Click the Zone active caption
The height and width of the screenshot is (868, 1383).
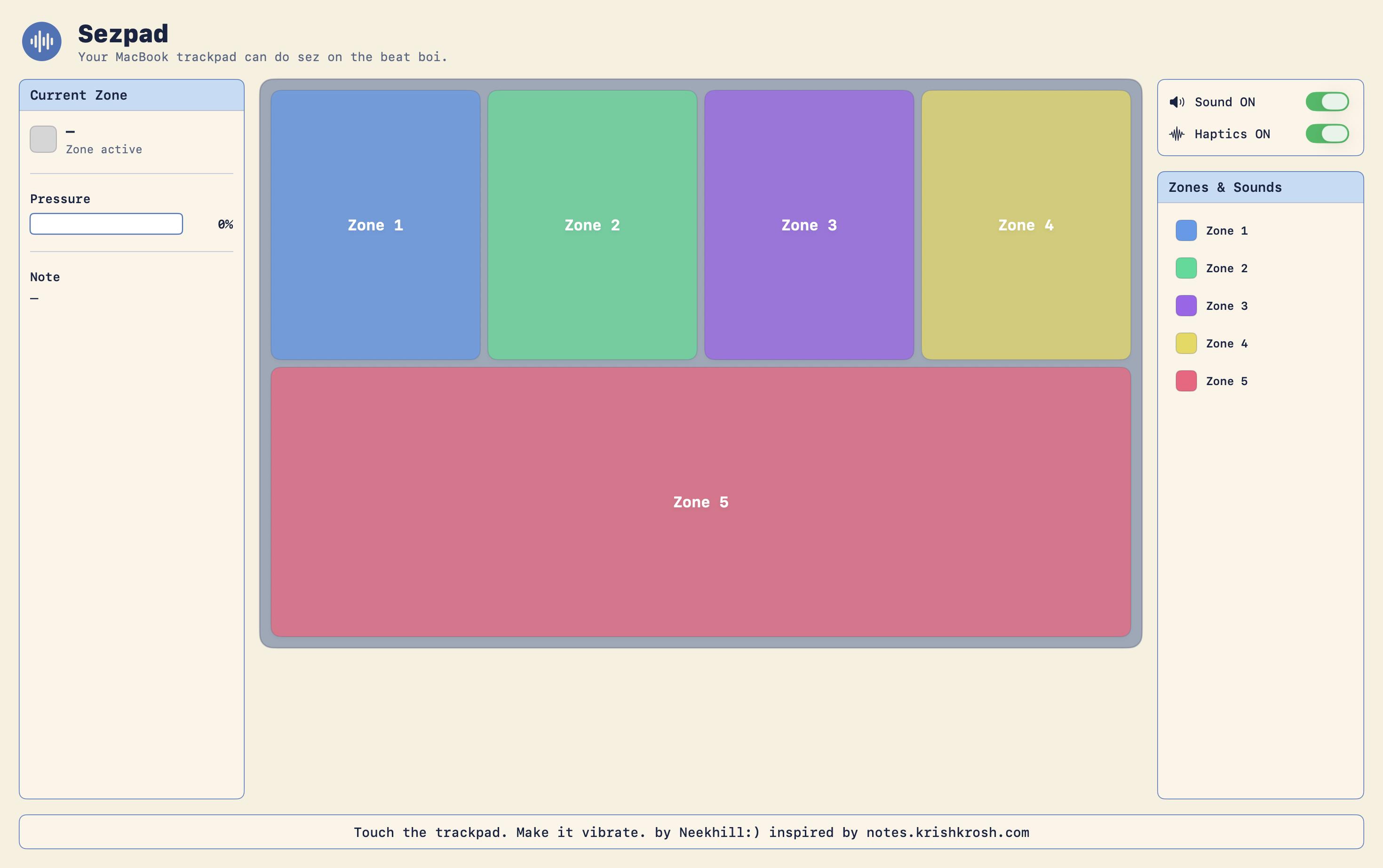click(104, 149)
